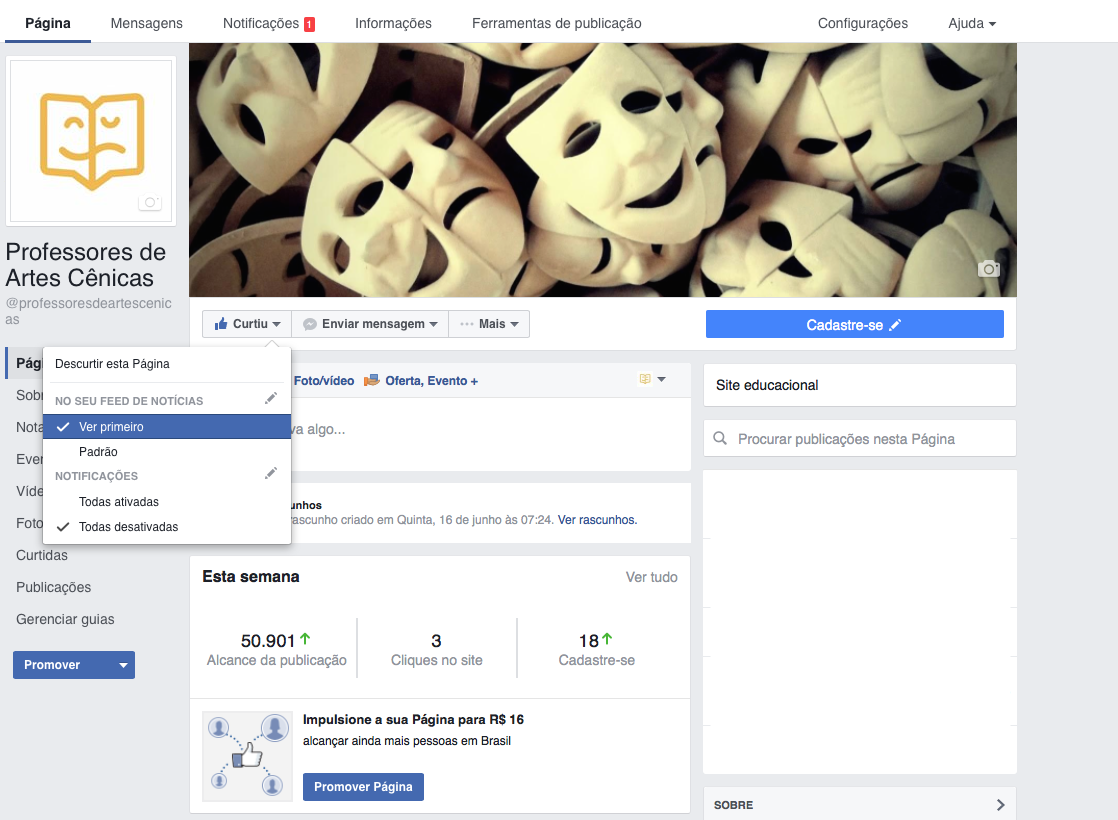Select Todas ativadas notifications option

tap(167, 501)
